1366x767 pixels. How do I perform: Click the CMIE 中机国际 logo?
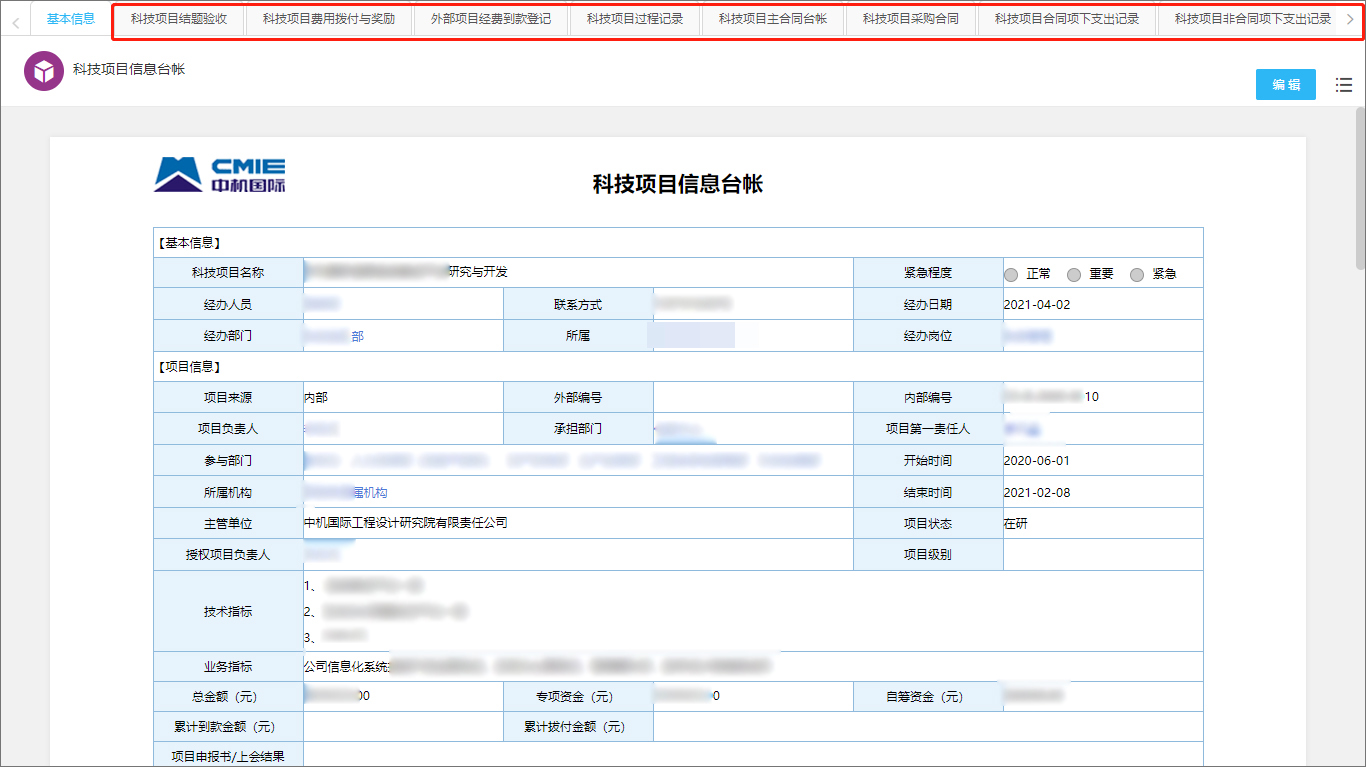pyautogui.click(x=219, y=174)
